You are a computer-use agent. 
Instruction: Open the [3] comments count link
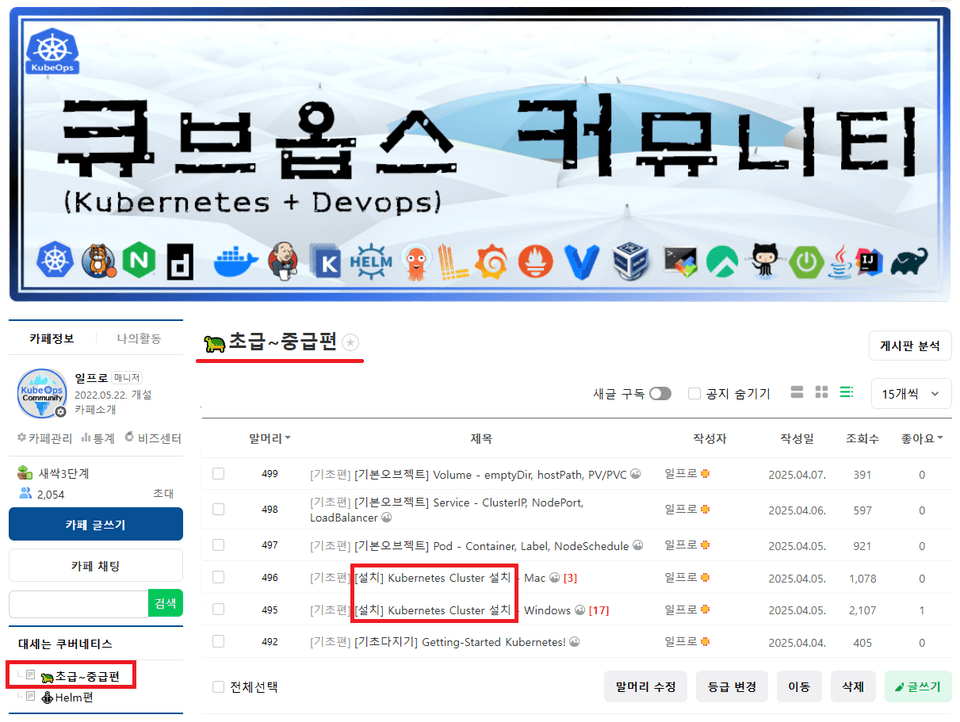click(570, 577)
